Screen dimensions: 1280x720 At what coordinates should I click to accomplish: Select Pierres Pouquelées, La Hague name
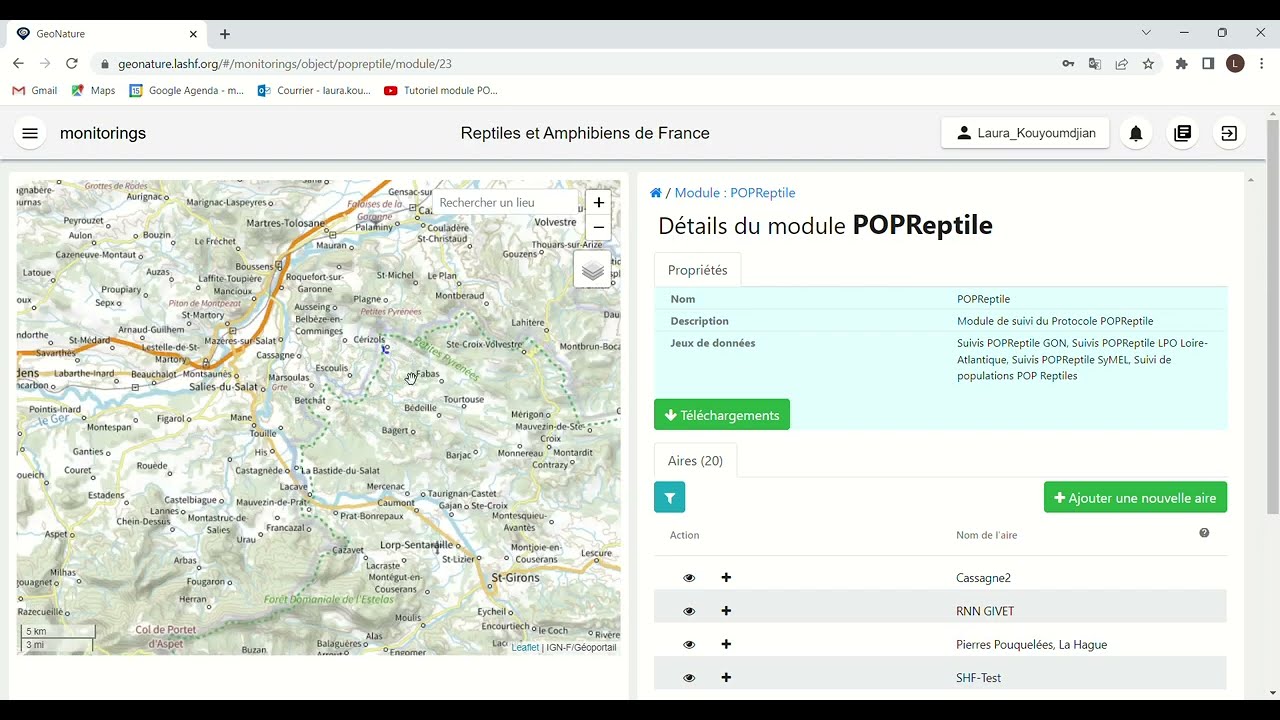[x=1031, y=645]
